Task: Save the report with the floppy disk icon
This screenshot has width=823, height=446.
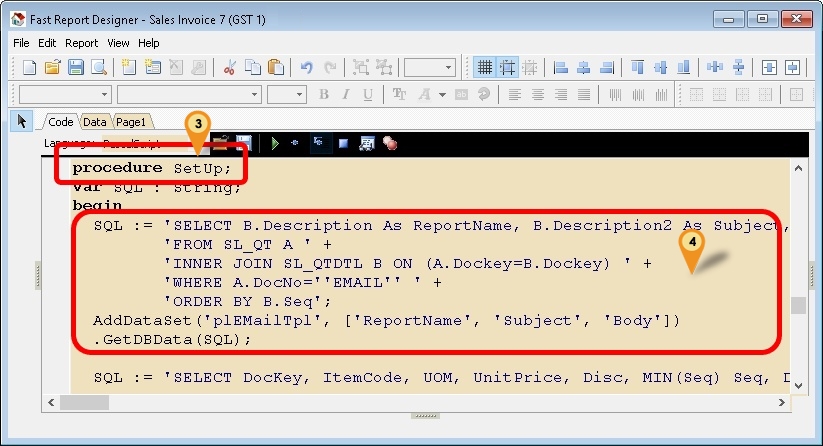Action: coord(76,68)
